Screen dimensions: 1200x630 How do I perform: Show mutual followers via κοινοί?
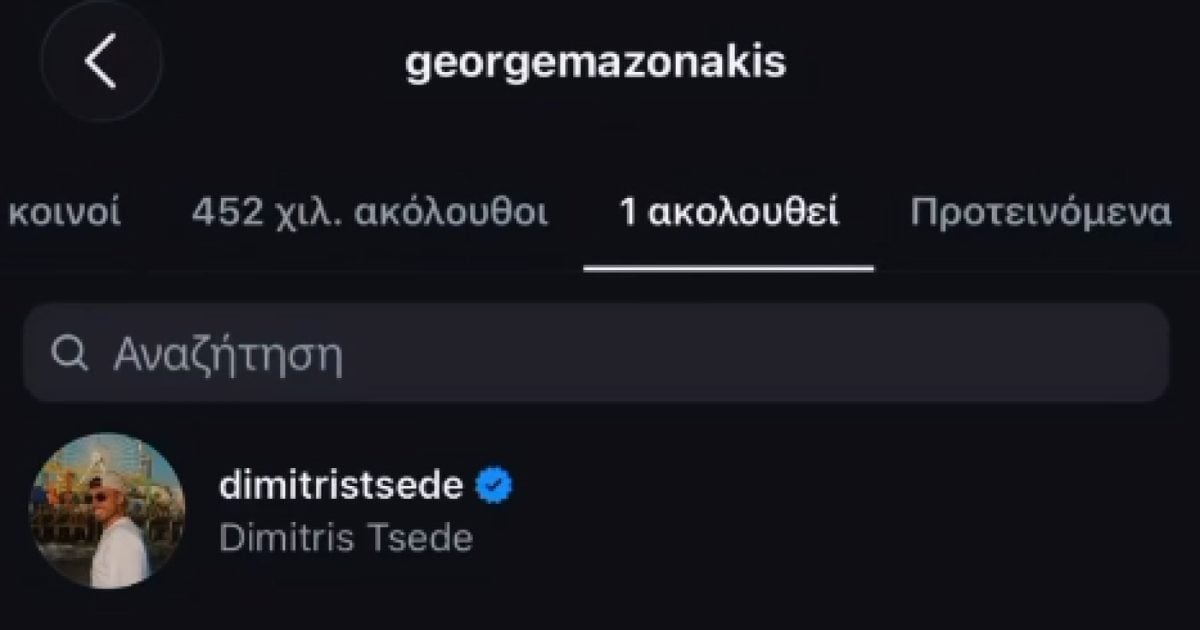65,212
